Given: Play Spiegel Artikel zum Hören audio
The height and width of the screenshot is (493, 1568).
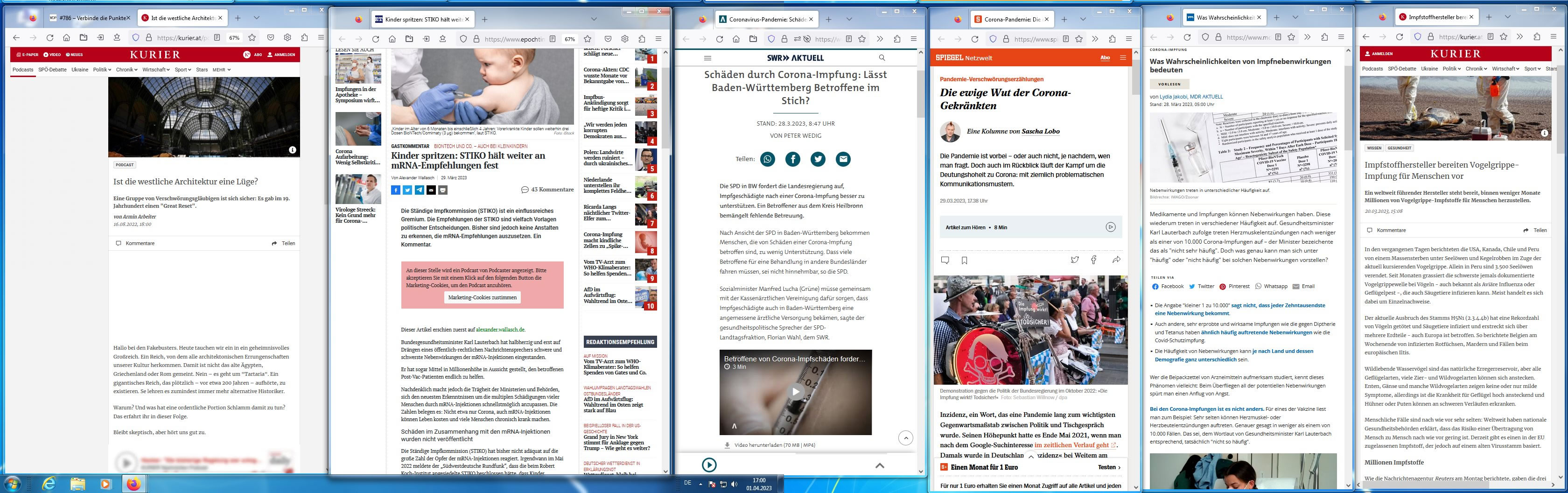Looking at the screenshot, I should pos(1110,227).
